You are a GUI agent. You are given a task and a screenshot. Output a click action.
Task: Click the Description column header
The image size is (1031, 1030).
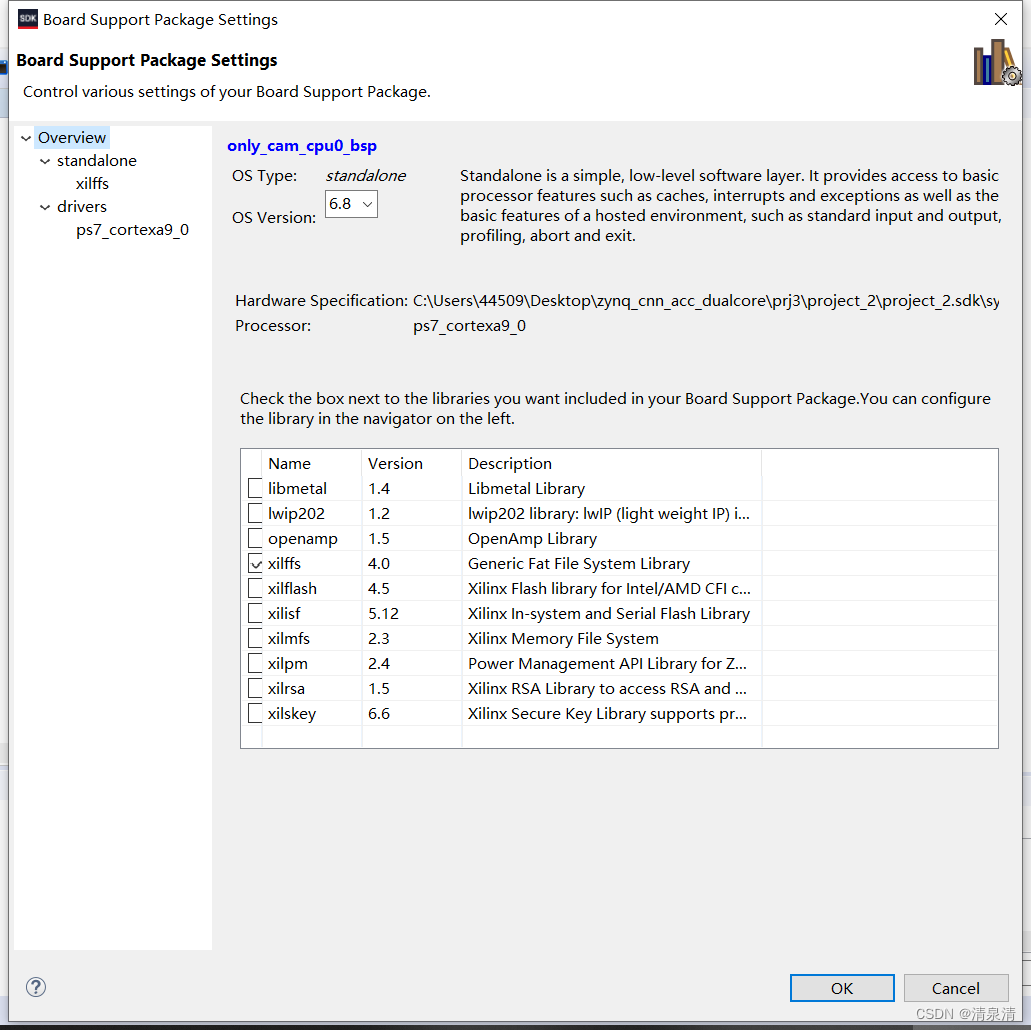point(611,463)
